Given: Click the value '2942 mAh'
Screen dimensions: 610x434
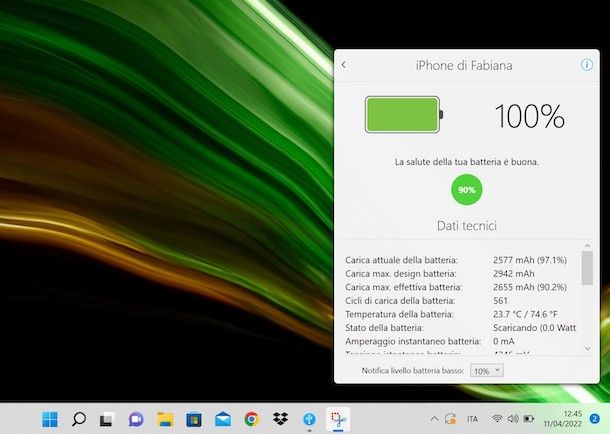Looking at the screenshot, I should point(514,274).
